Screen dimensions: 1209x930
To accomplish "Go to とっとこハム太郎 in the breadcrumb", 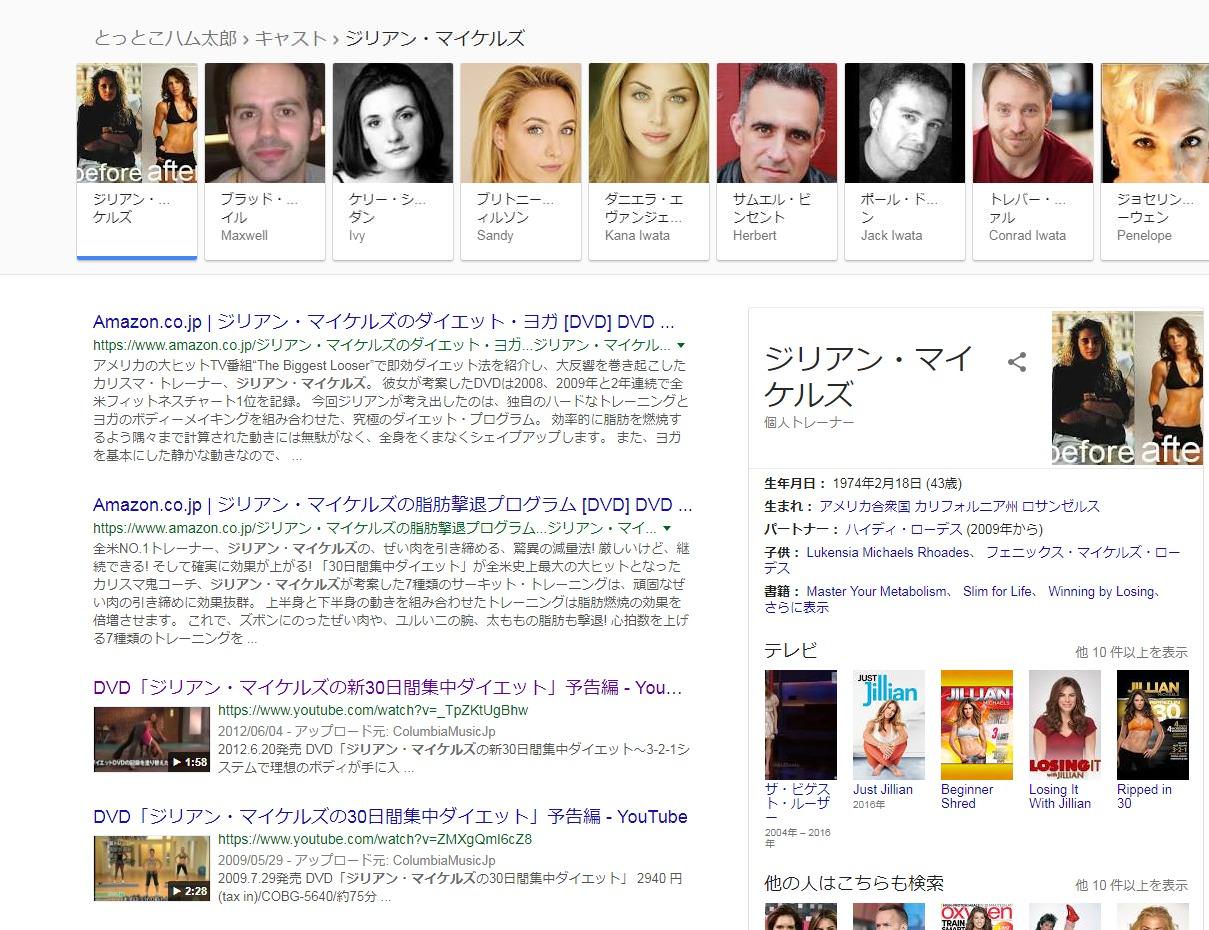I will [165, 39].
